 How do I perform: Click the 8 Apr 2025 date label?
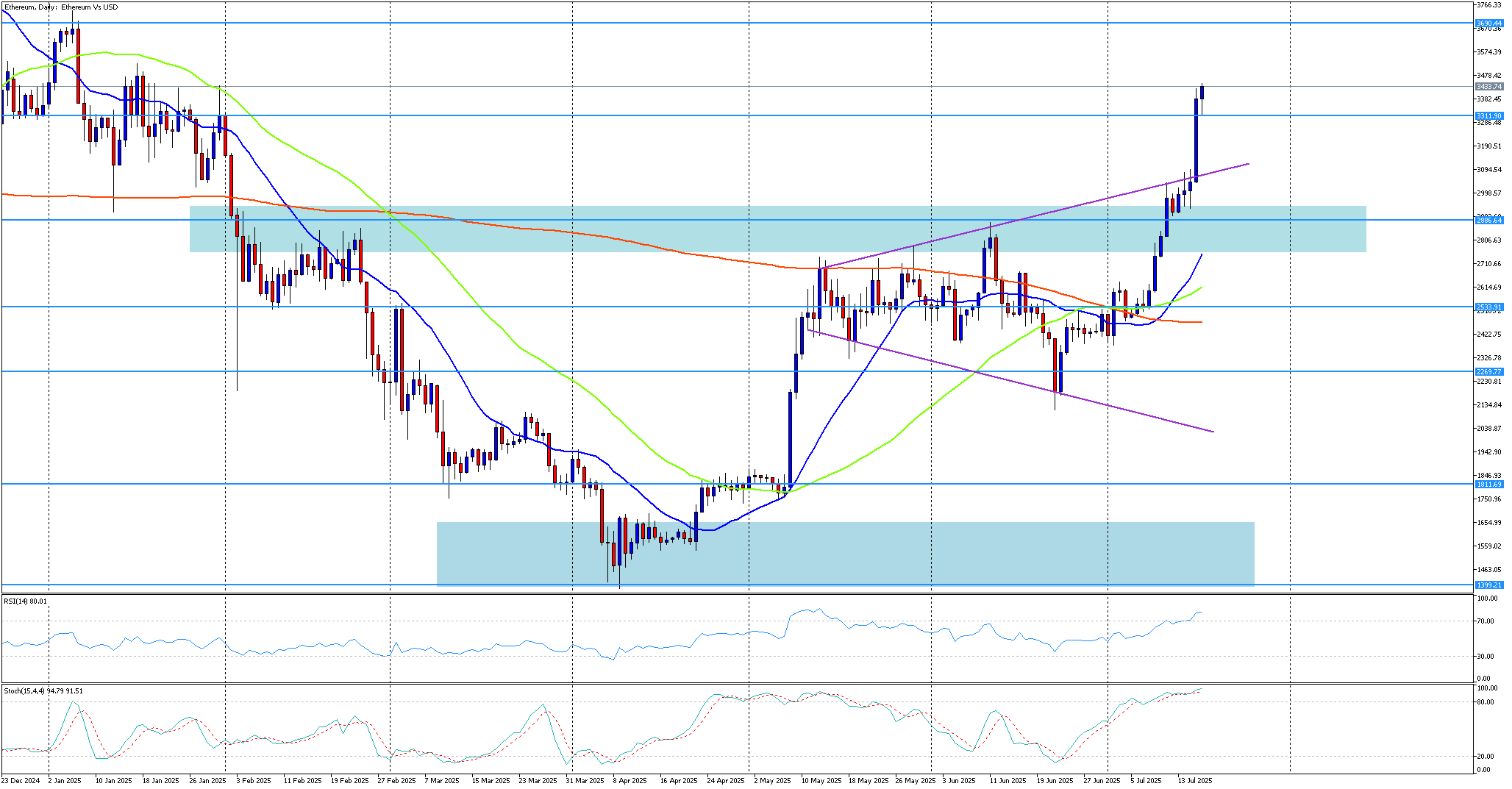[x=630, y=781]
